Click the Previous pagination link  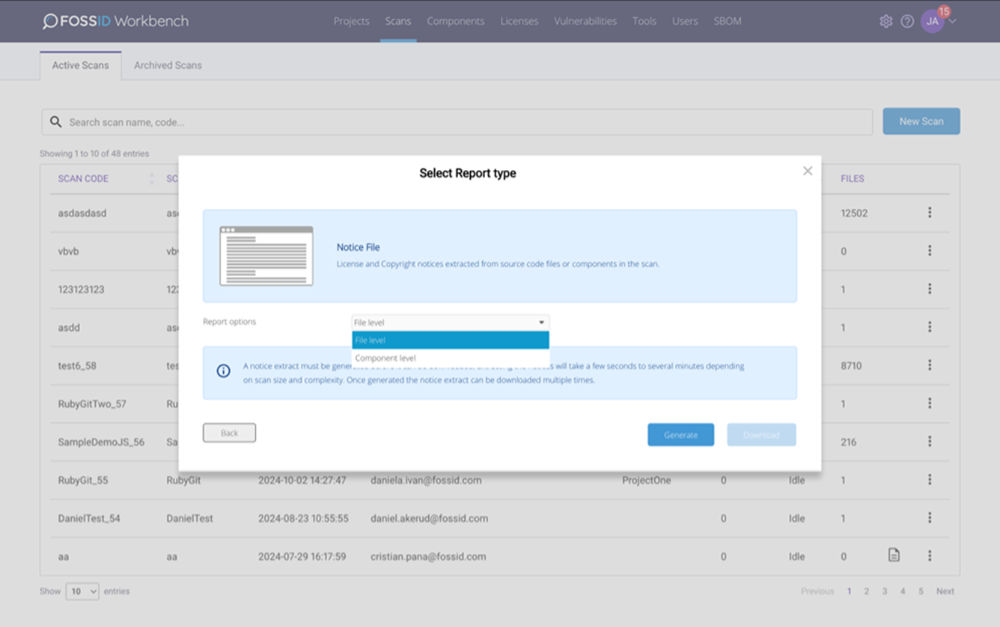click(818, 591)
